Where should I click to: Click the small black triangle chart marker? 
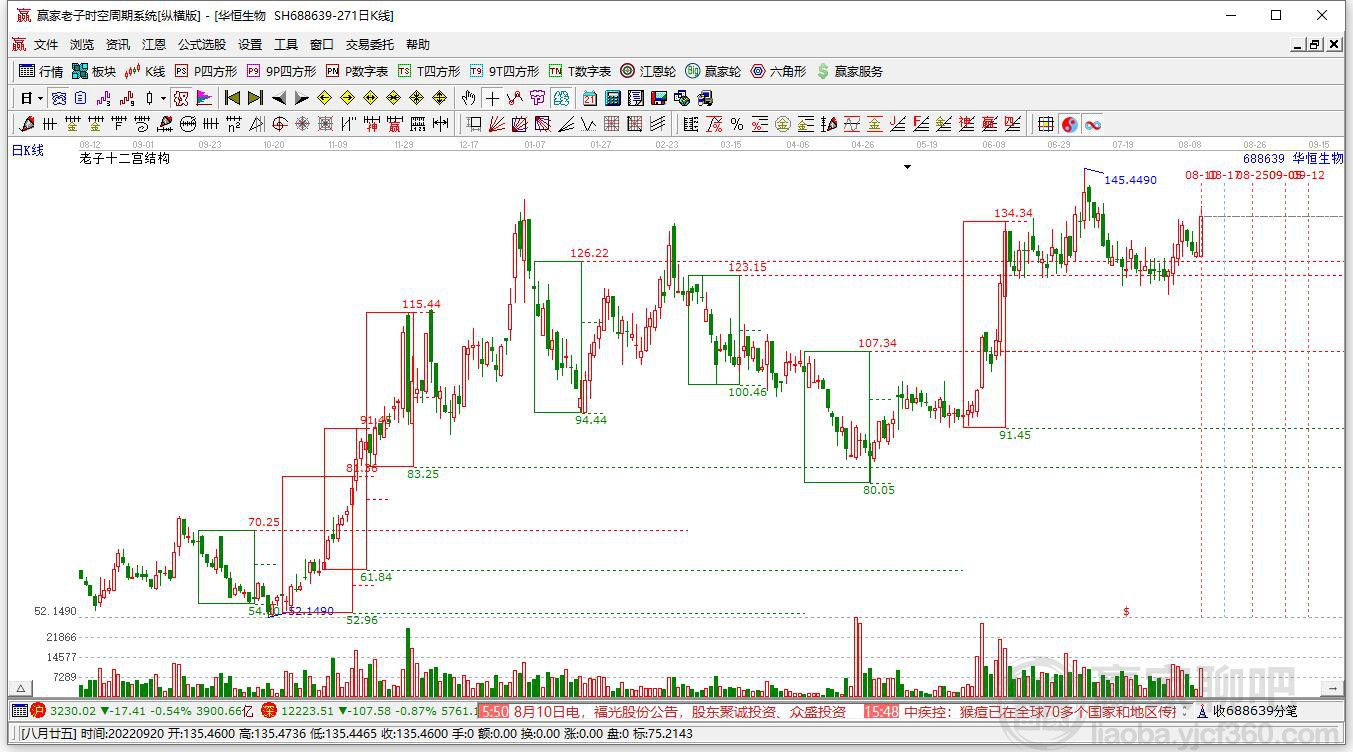908,167
